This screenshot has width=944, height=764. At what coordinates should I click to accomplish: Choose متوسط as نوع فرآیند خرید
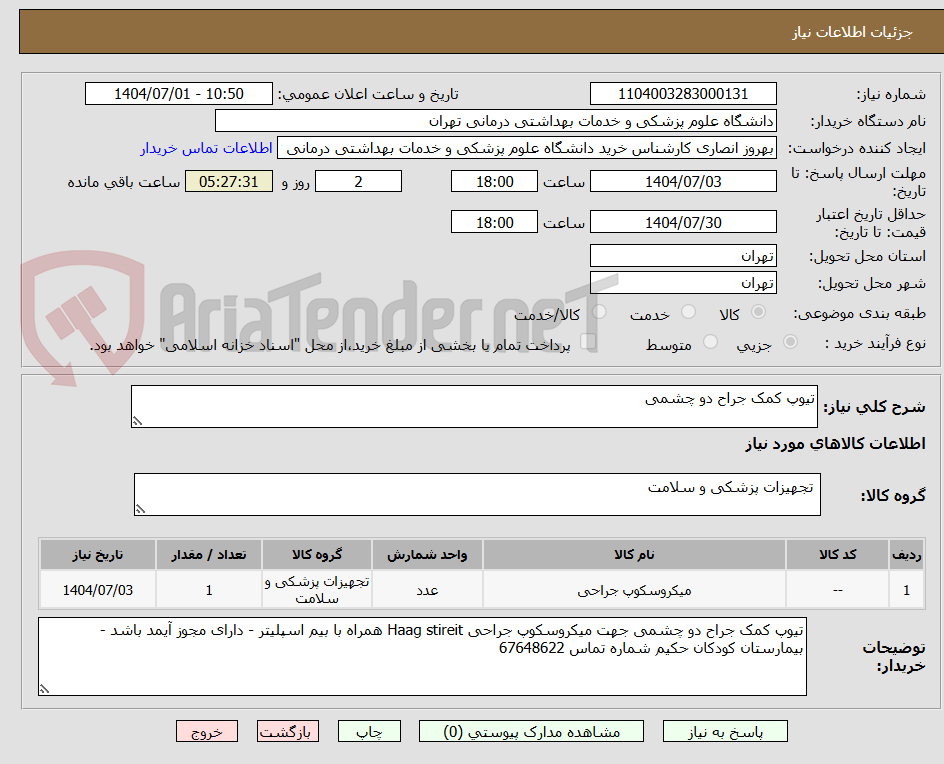pos(712,341)
